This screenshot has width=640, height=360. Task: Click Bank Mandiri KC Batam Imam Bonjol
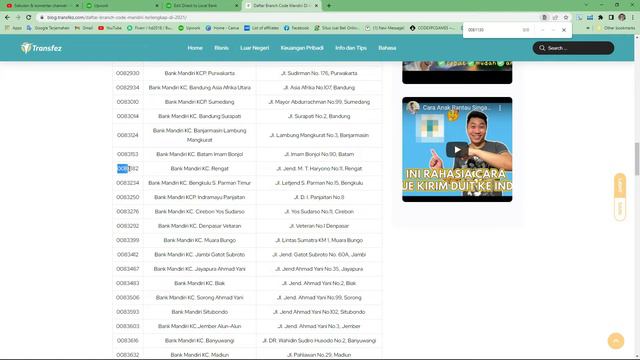point(200,154)
